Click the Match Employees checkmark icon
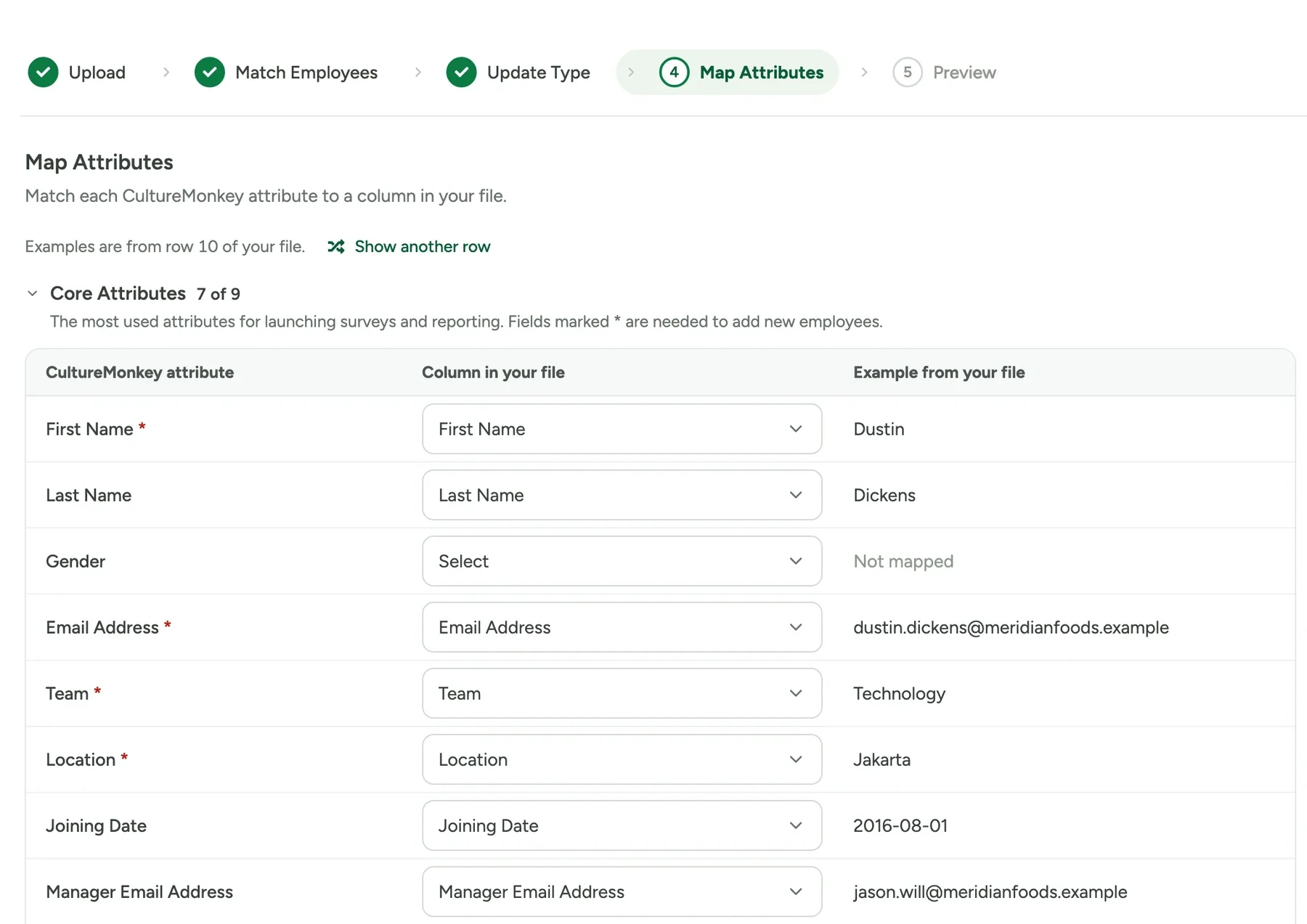The height and width of the screenshot is (924, 1307). coord(210,72)
